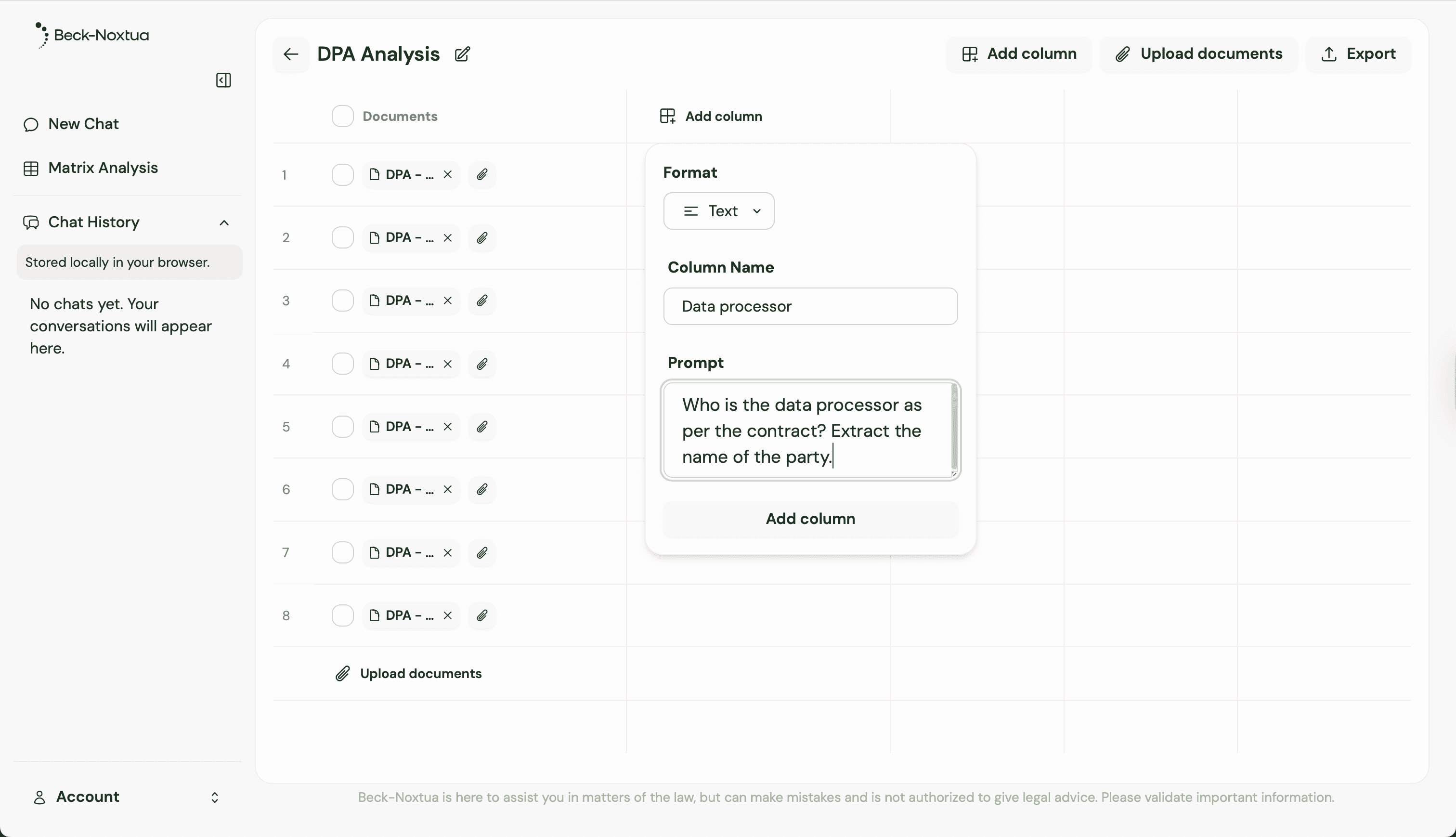This screenshot has height=837, width=1456.
Task: Select all documents header checkbox
Action: [x=342, y=116]
